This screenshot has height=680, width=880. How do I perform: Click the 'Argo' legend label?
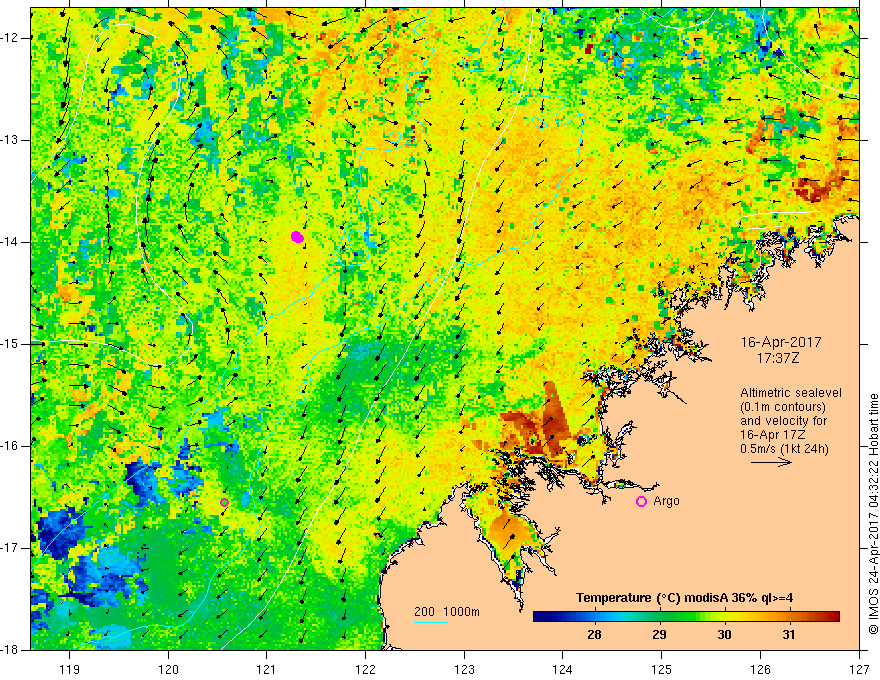coord(666,501)
